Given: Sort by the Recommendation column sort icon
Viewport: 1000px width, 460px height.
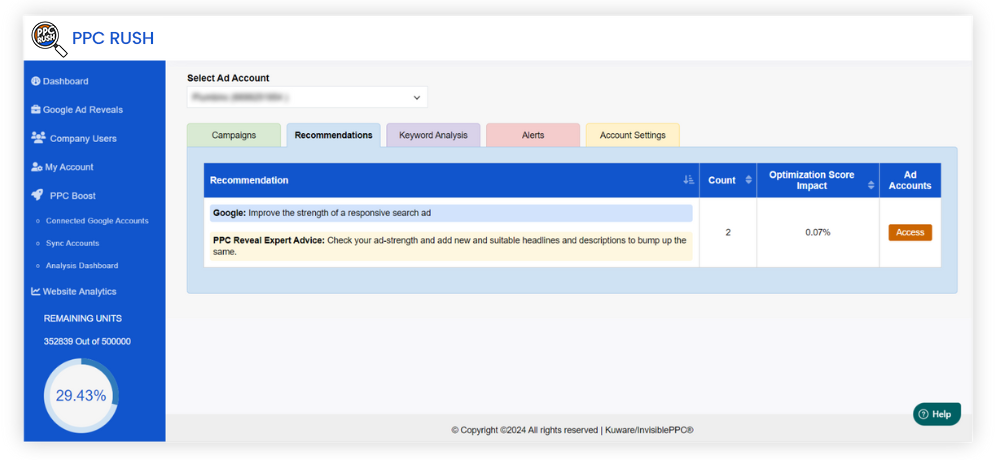Looking at the screenshot, I should (x=688, y=181).
